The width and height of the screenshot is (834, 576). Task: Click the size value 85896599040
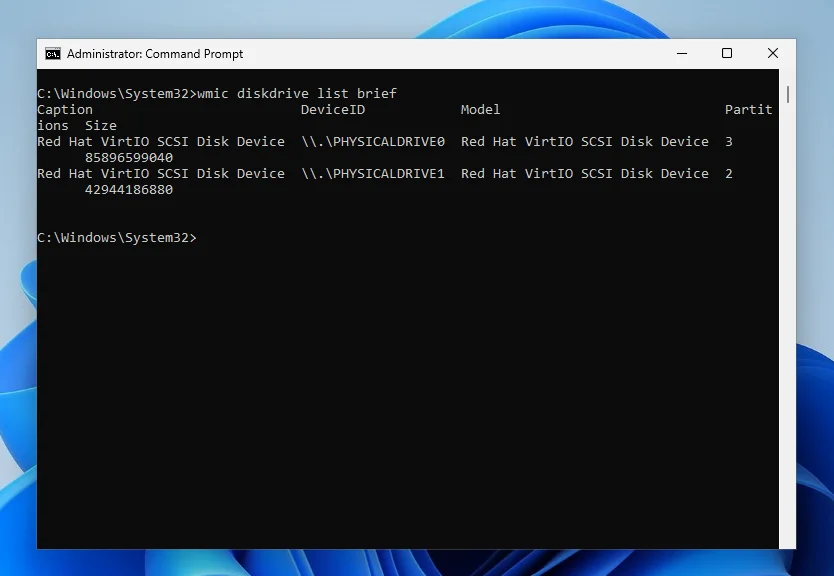click(129, 157)
